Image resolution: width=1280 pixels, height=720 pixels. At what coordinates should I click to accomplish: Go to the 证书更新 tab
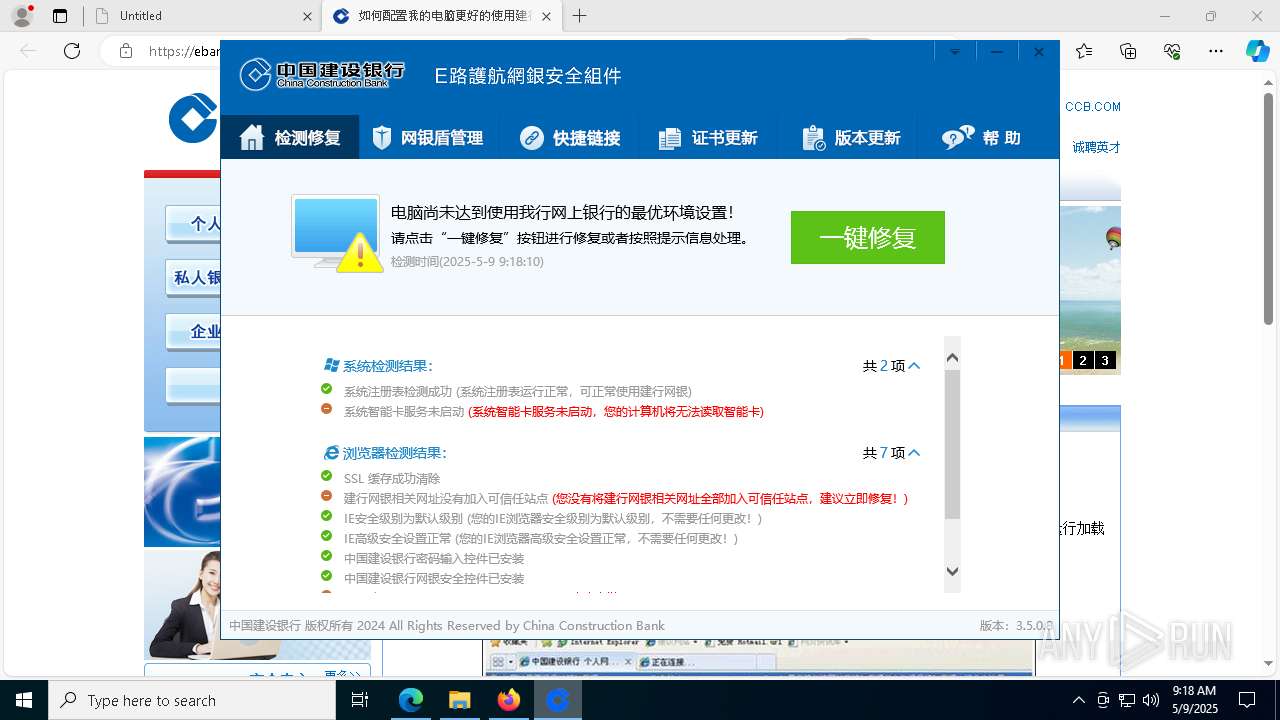708,138
